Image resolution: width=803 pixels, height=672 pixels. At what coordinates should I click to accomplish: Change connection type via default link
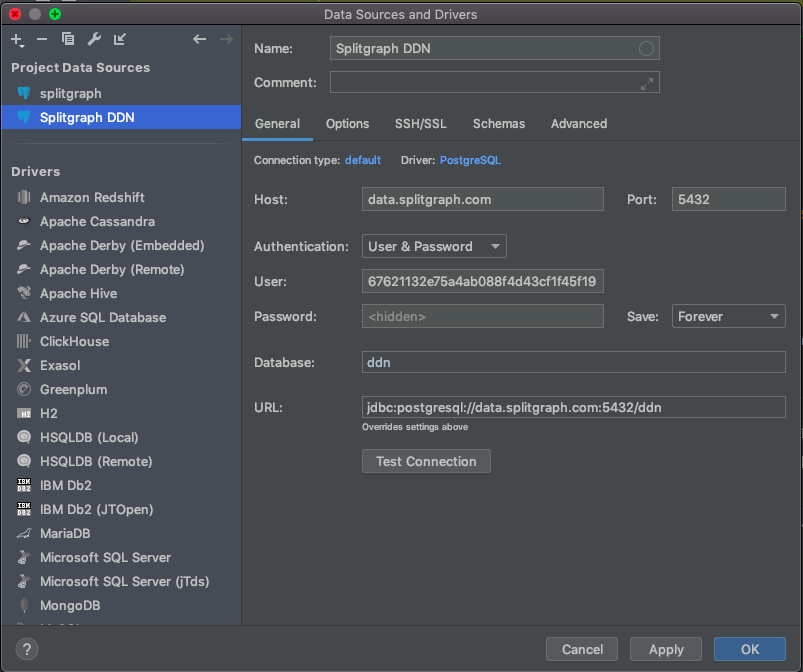pos(363,160)
